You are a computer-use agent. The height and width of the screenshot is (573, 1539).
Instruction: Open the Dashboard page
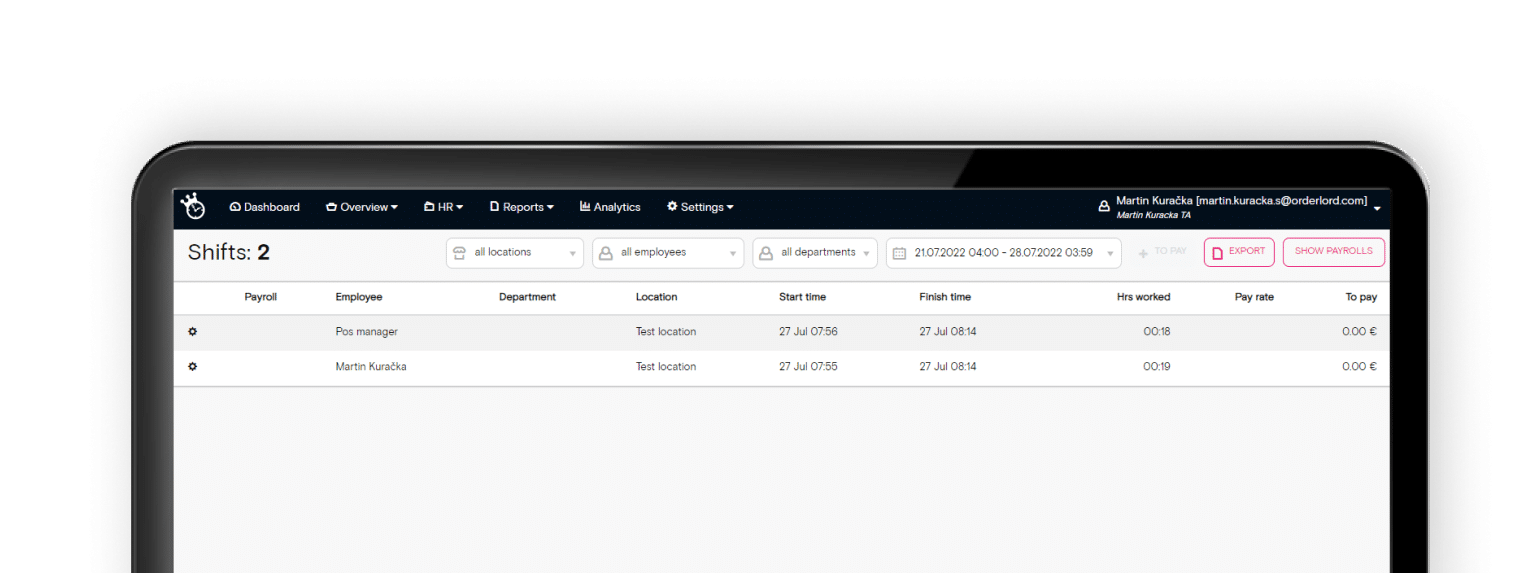(x=265, y=207)
